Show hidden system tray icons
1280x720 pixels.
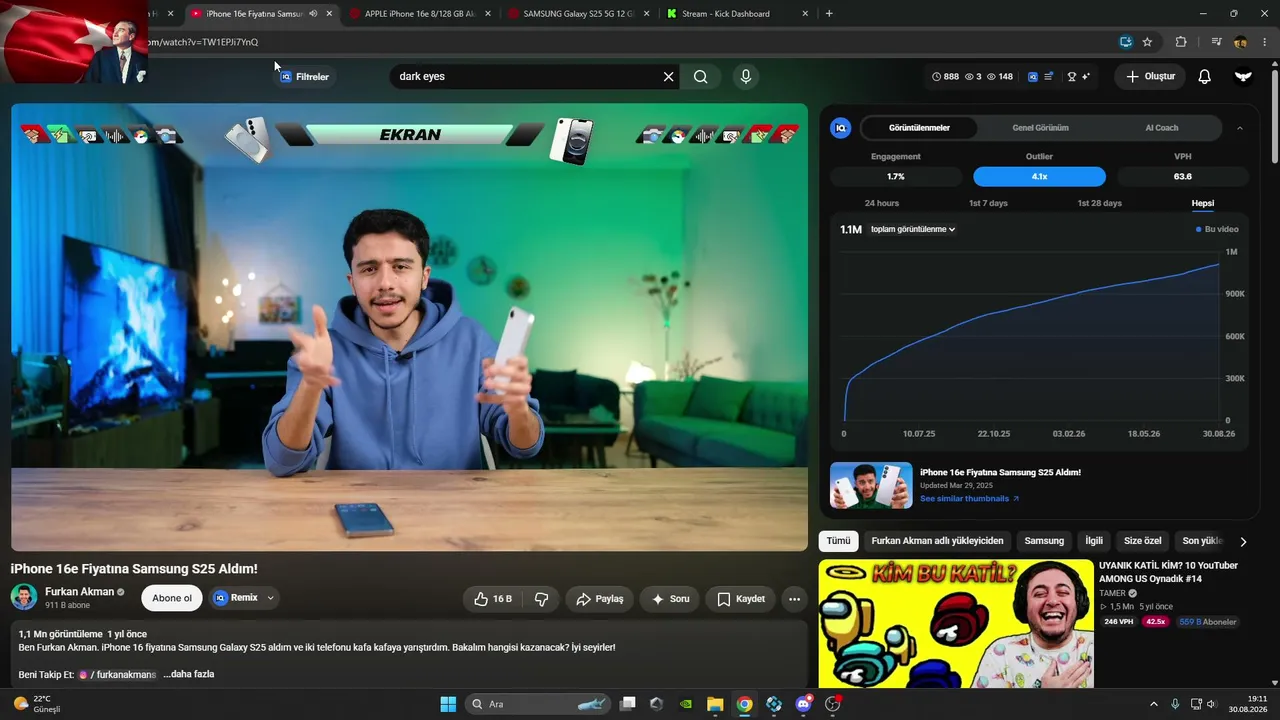point(1153,704)
